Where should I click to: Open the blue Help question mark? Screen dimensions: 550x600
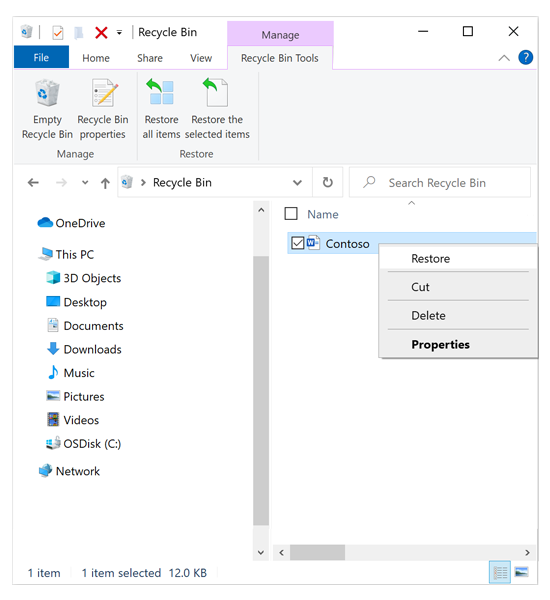click(x=526, y=58)
